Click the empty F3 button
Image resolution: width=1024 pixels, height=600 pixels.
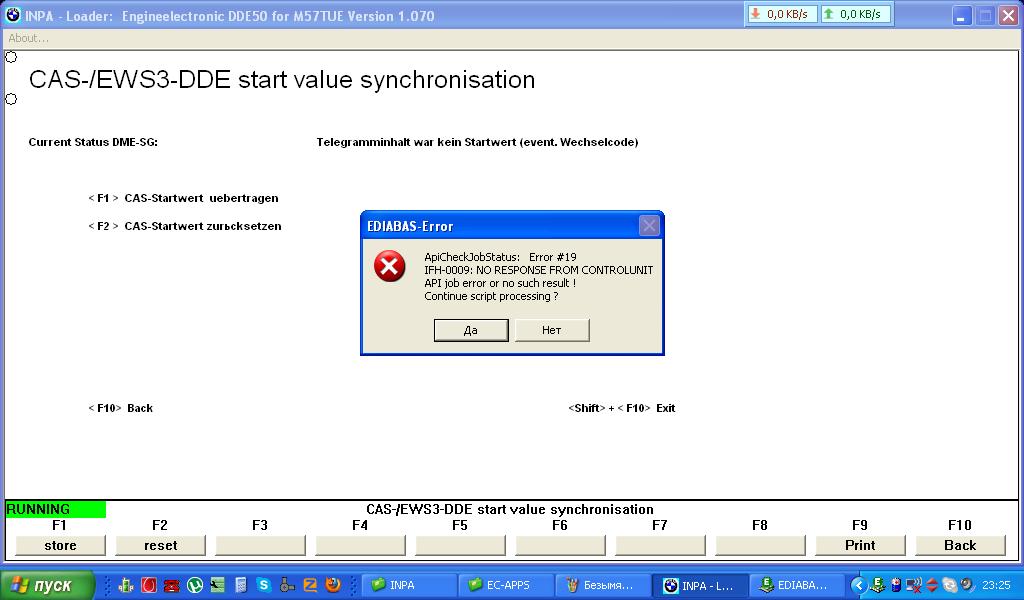pyautogui.click(x=260, y=545)
